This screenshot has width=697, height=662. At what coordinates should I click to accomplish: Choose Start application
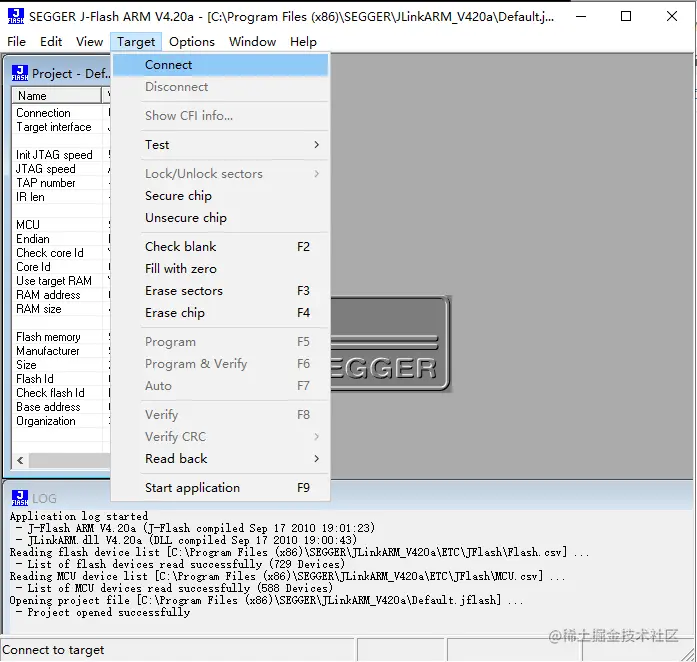pos(220,488)
